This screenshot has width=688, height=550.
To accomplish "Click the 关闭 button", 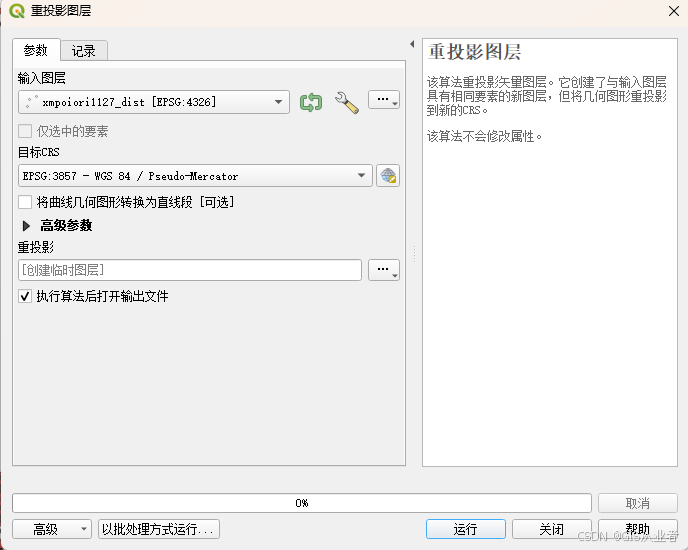I will [552, 529].
